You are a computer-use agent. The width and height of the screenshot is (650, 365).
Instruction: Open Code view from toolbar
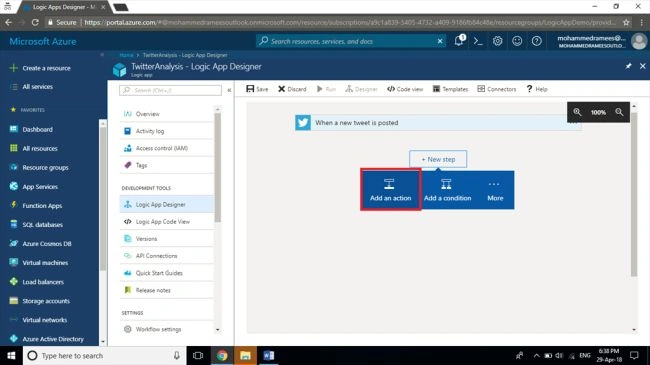pos(405,89)
